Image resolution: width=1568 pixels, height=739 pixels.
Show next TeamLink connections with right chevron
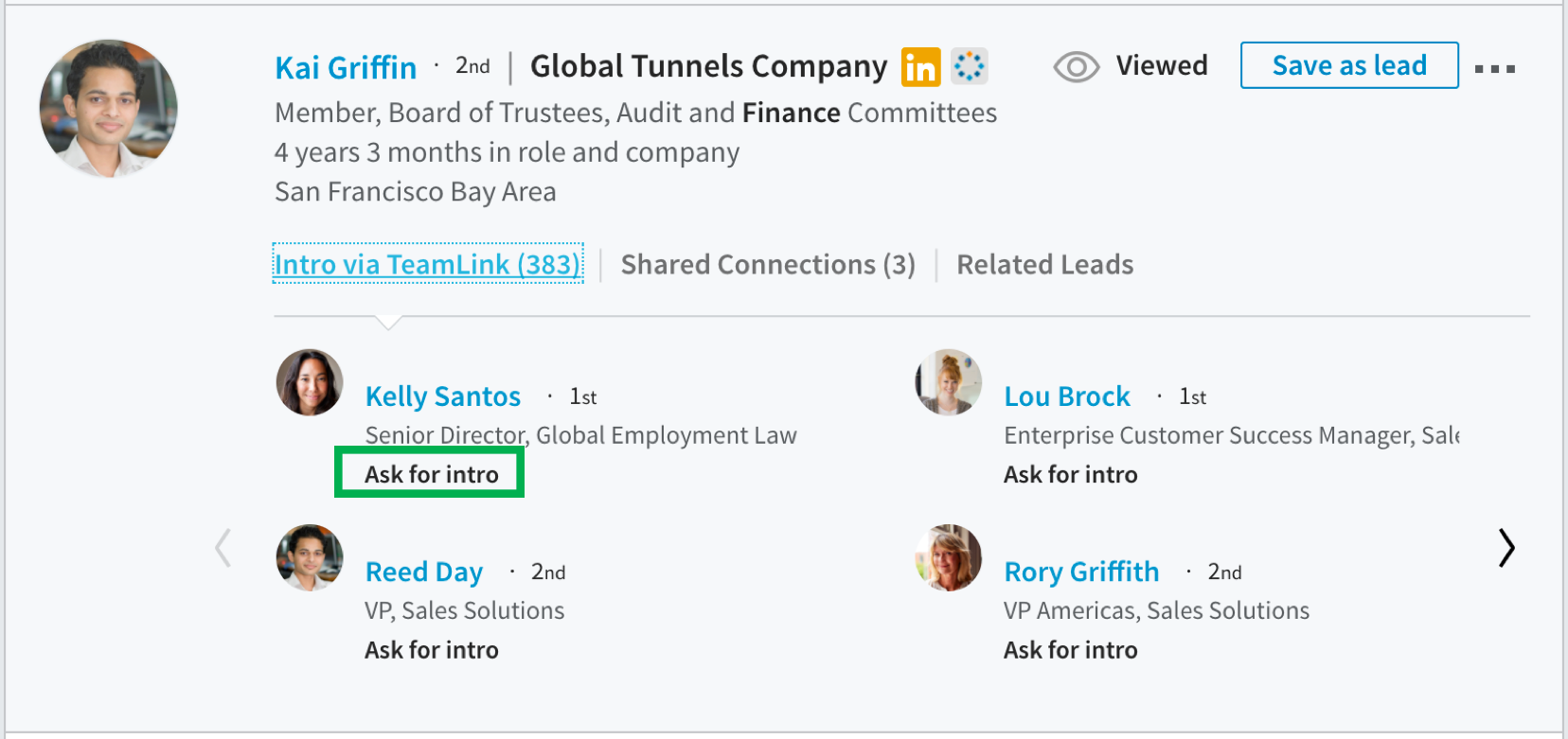pos(1506,548)
